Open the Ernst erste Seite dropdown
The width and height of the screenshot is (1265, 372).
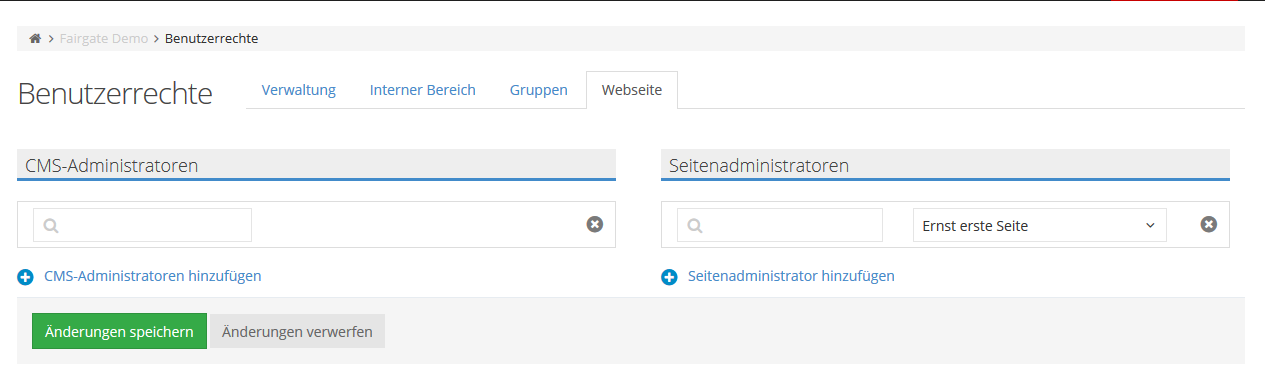[x=1039, y=225]
